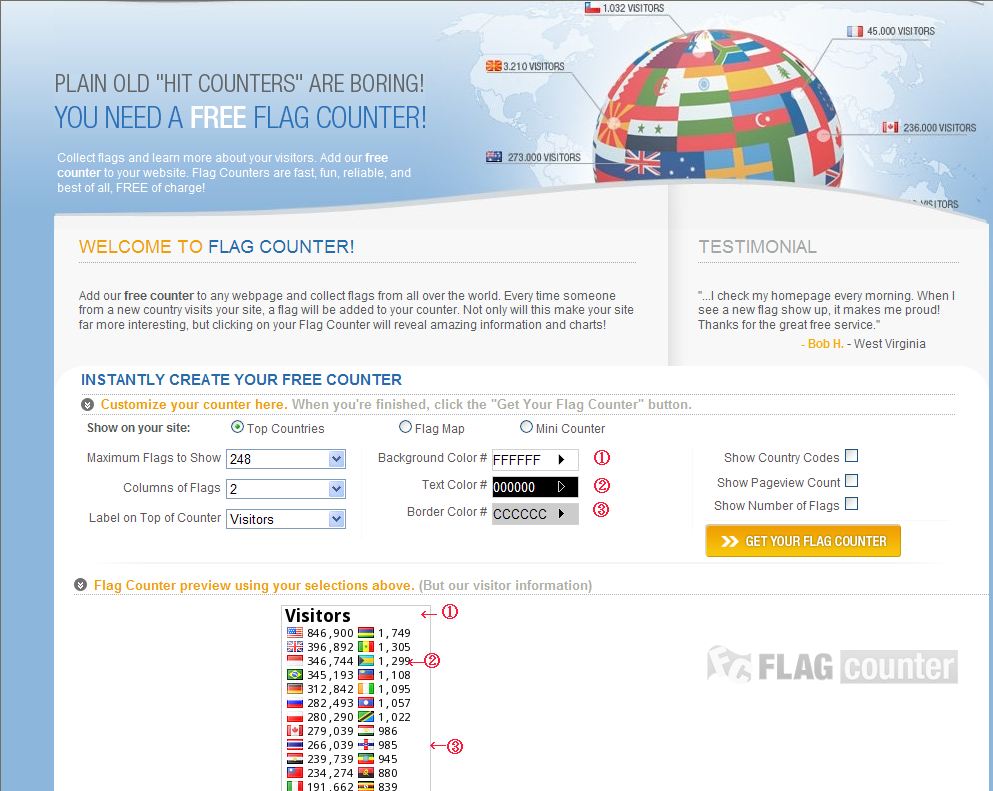Click the Angola flag next to 880
The image size is (993, 791).
[x=365, y=772]
